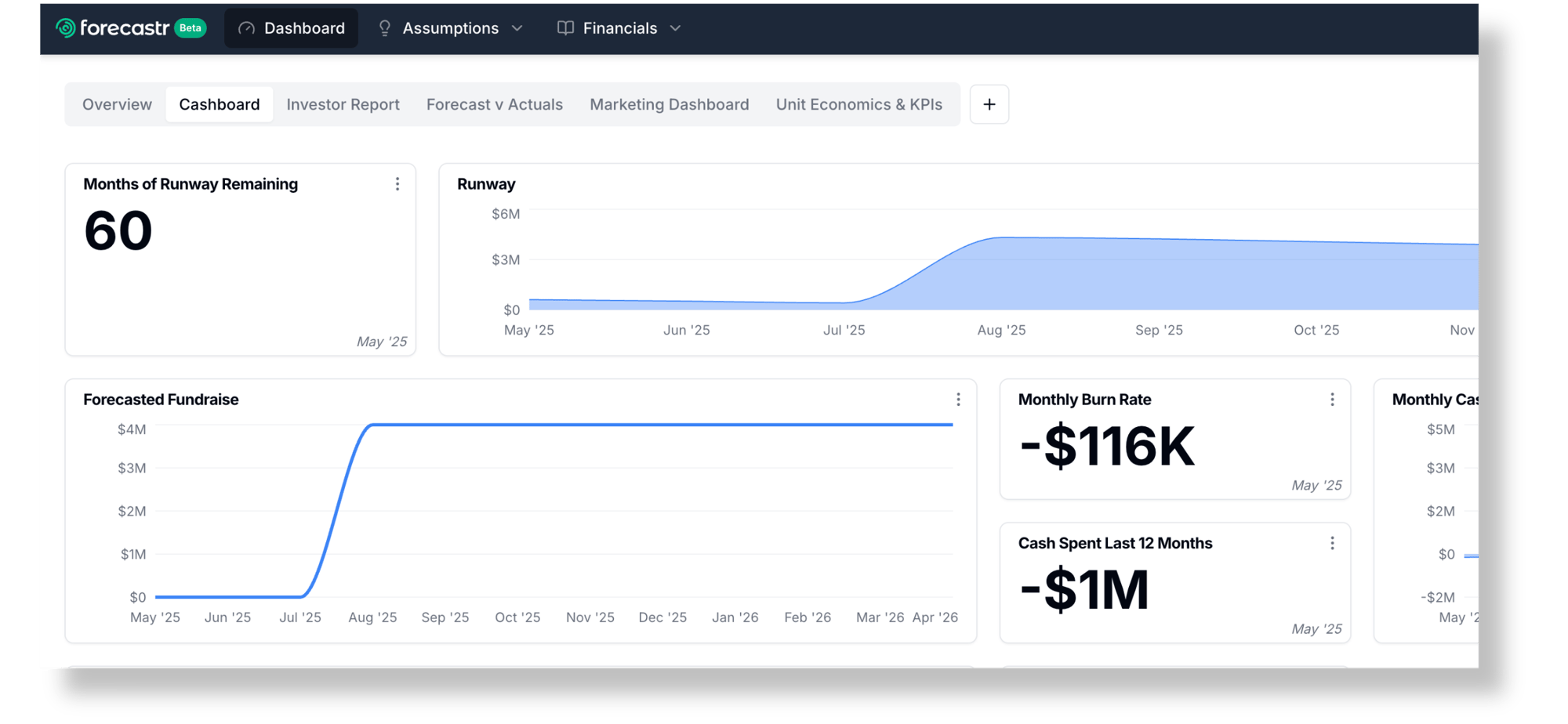Viewport: 1568px width, 724px height.
Task: Open the Forecasted Fundraise card menu
Action: pyautogui.click(x=958, y=400)
